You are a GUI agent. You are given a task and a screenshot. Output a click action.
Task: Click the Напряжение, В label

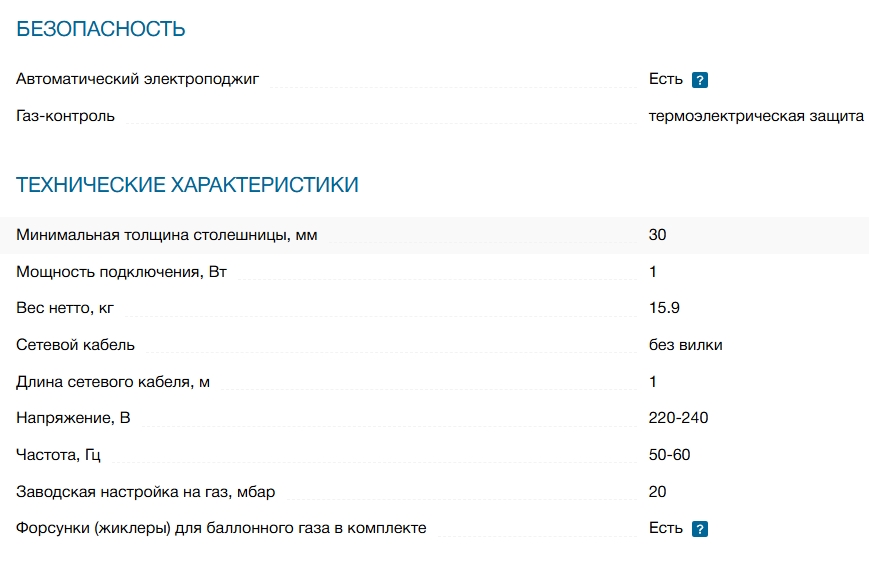(x=73, y=418)
